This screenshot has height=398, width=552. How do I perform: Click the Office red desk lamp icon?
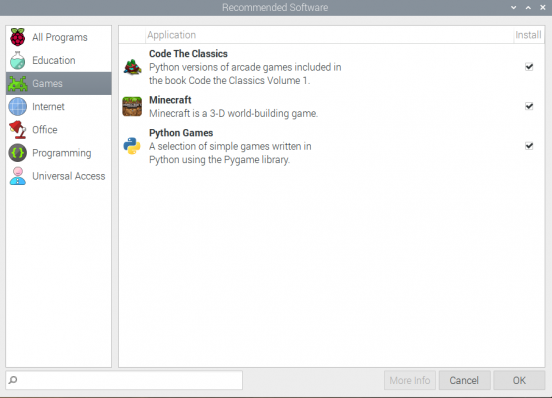(18, 129)
